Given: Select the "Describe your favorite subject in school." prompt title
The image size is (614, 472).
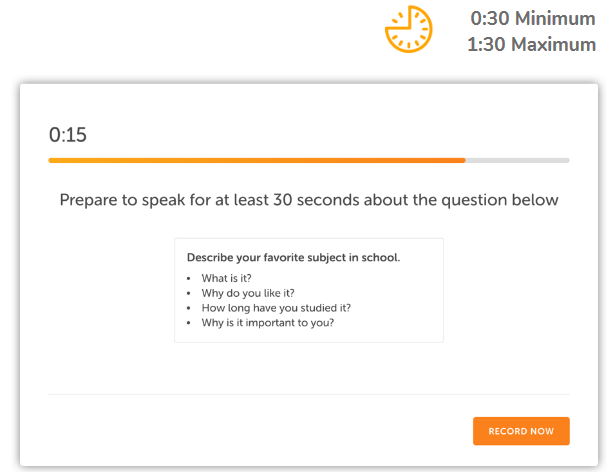Looking at the screenshot, I should 293,258.
